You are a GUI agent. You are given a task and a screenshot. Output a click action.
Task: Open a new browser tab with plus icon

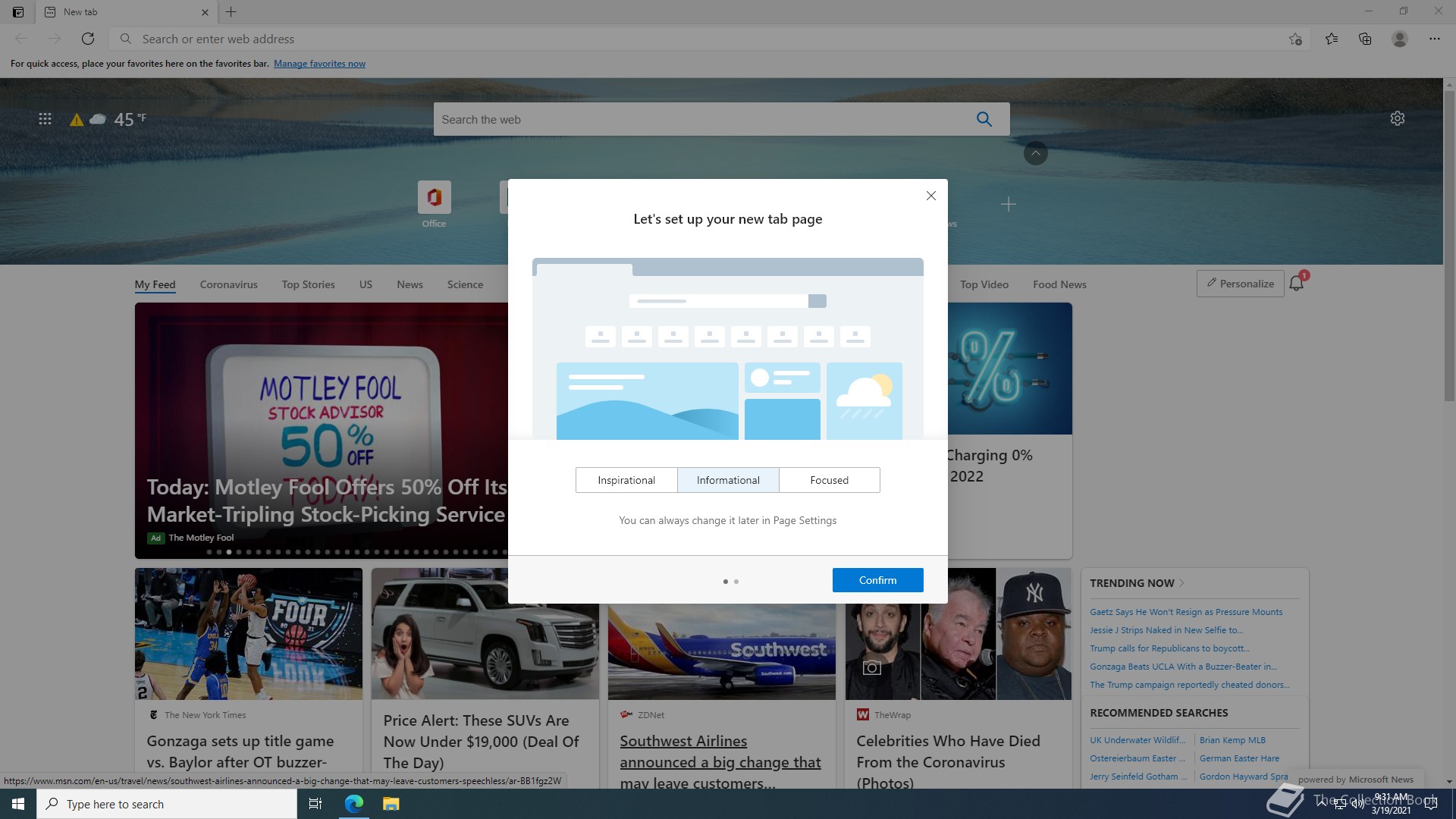coord(231,12)
